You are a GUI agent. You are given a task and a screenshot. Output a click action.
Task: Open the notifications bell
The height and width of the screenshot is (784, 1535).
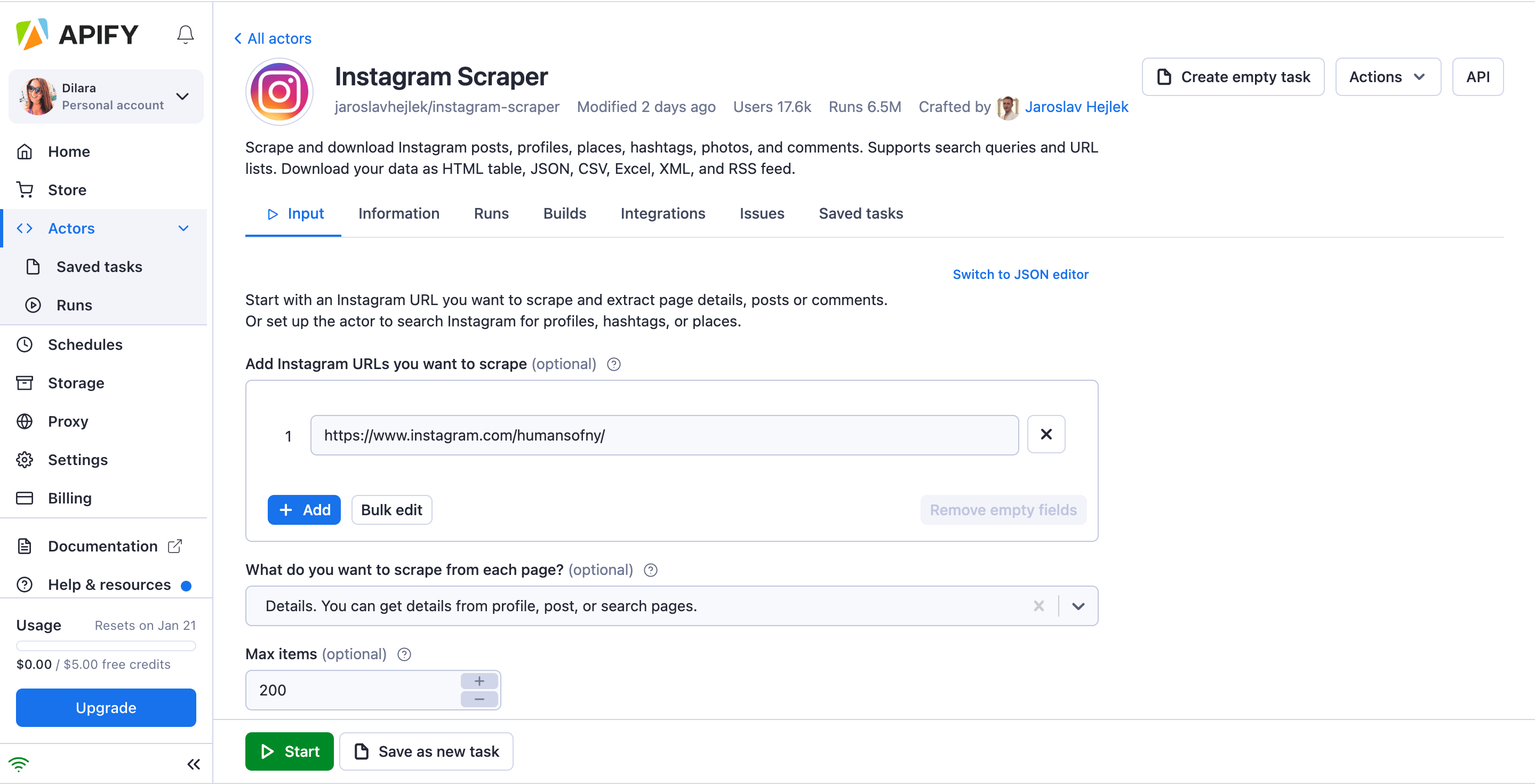point(185,35)
